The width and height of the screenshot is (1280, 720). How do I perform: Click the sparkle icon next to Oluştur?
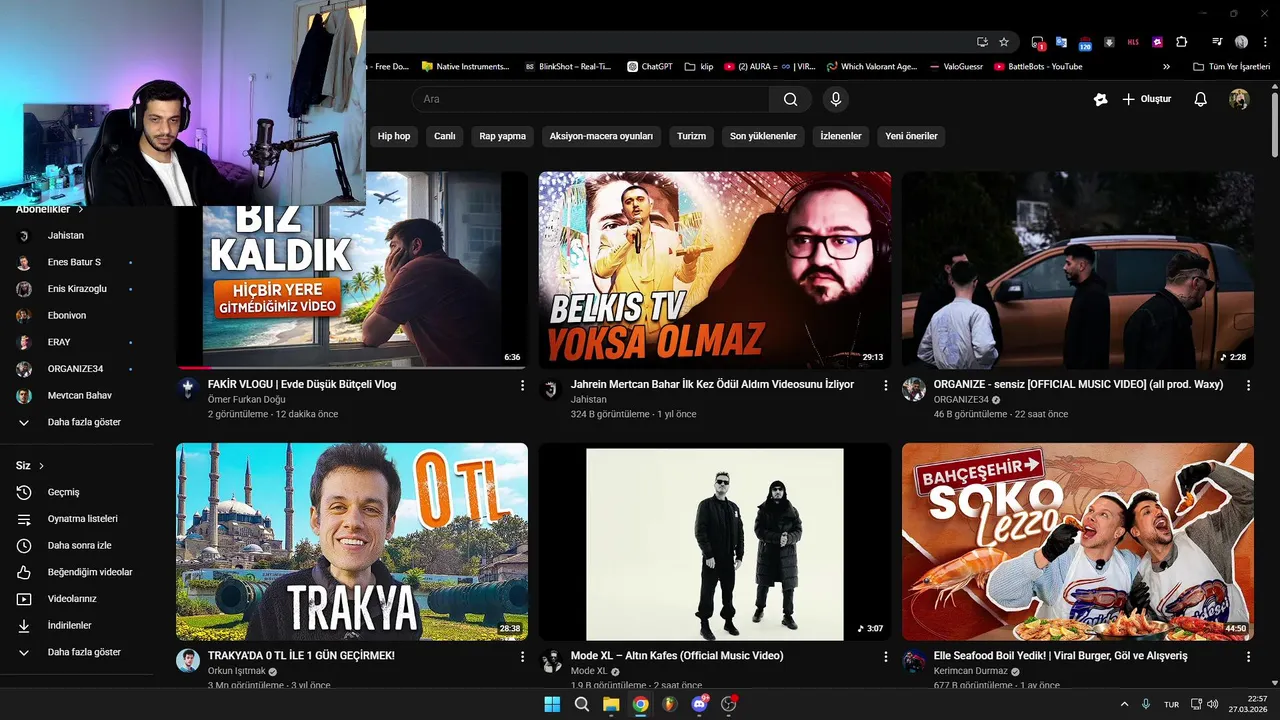[x=1101, y=99]
